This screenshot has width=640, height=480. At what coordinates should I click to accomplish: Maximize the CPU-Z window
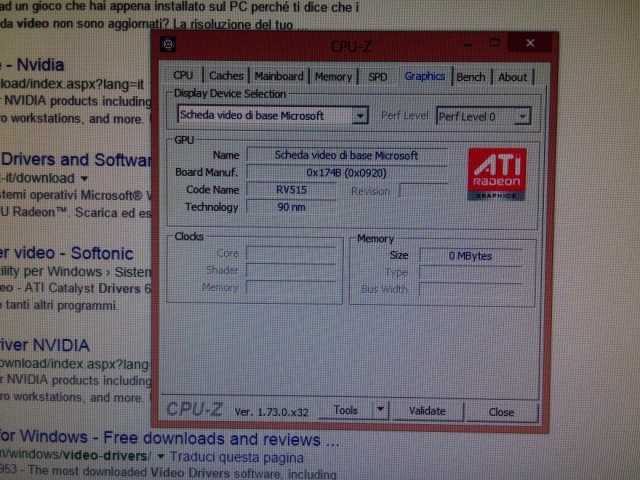(494, 42)
